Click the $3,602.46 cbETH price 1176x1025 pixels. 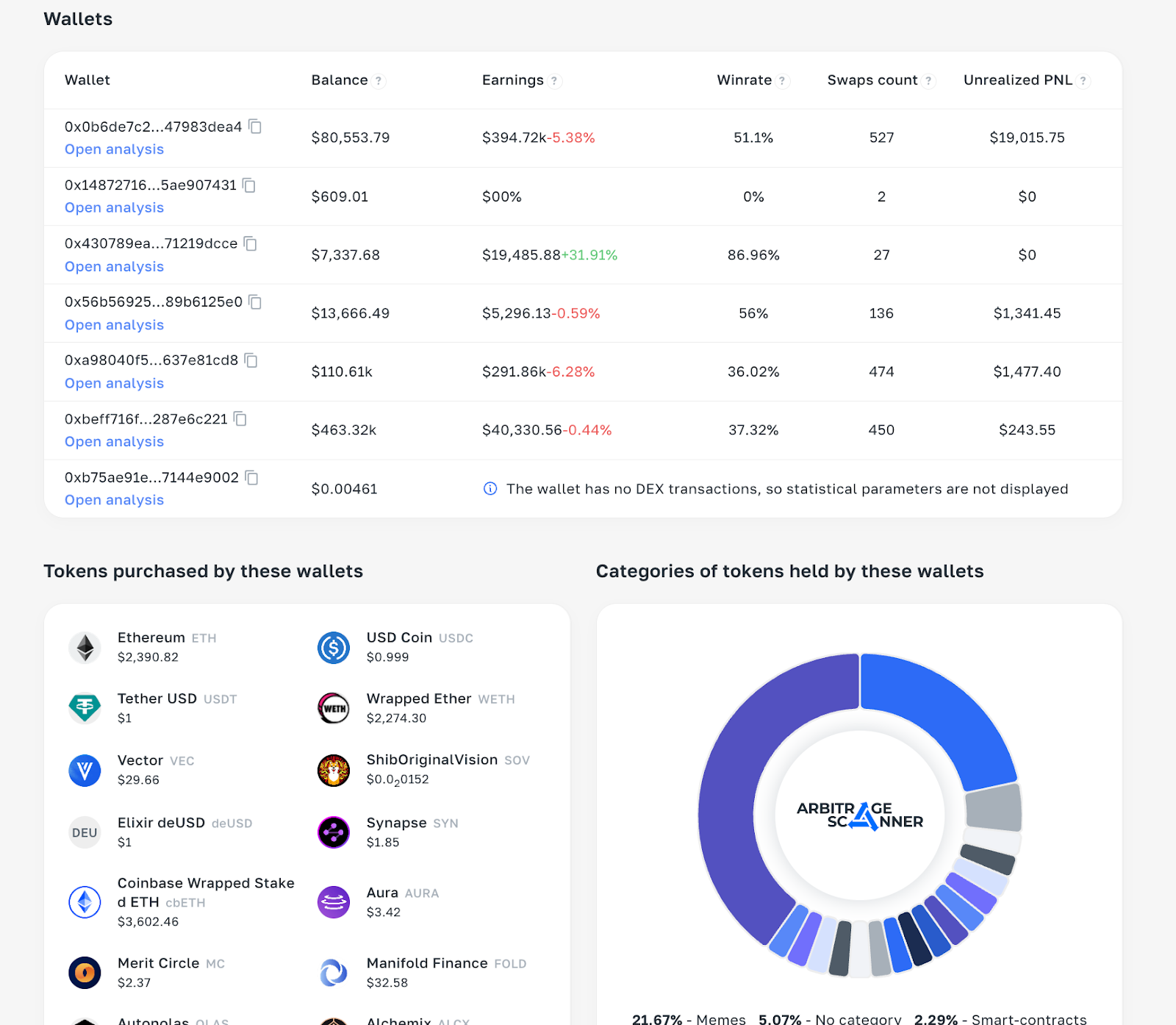pyautogui.click(x=148, y=922)
